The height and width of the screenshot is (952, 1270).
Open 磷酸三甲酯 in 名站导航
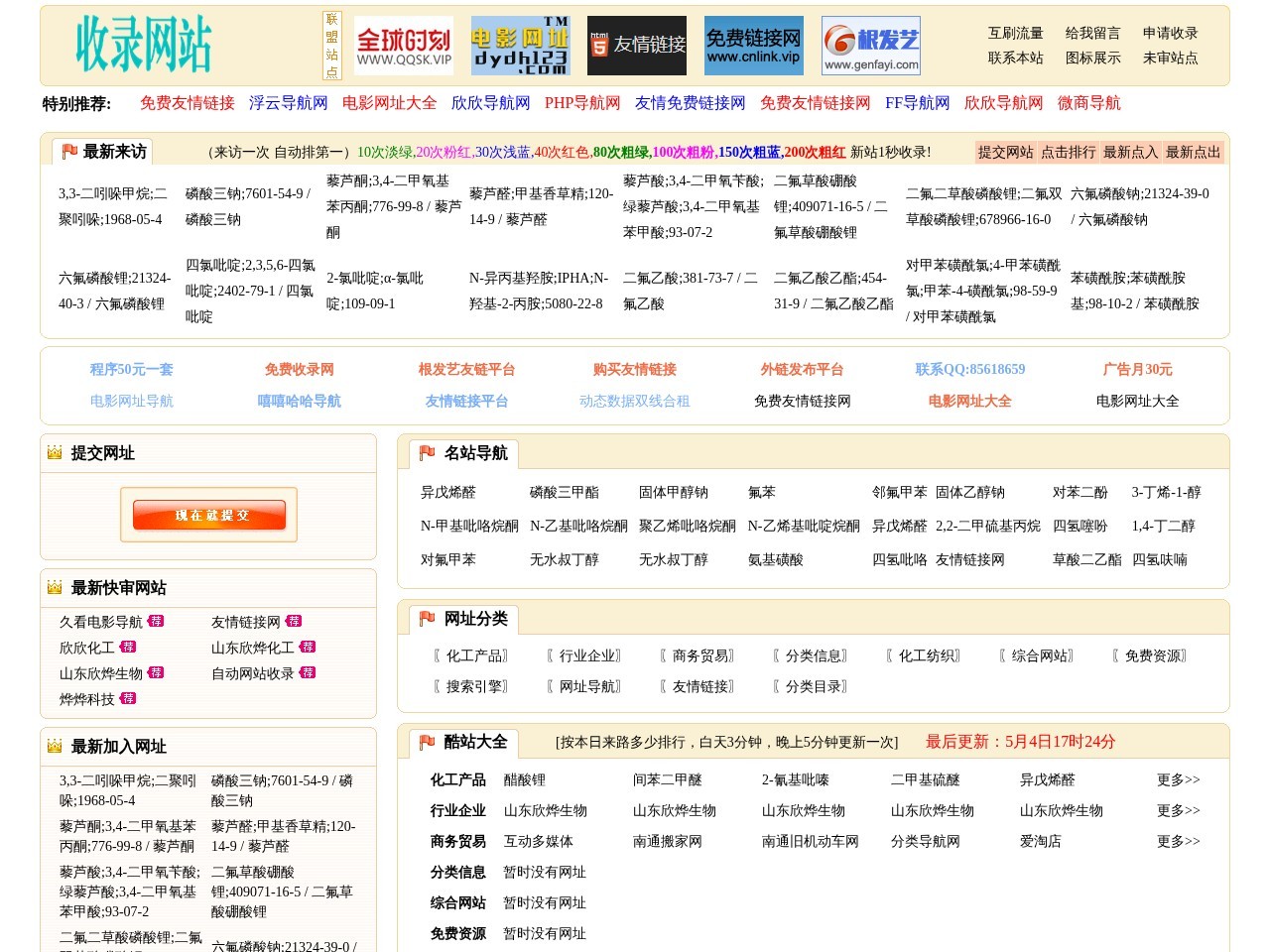(x=565, y=493)
